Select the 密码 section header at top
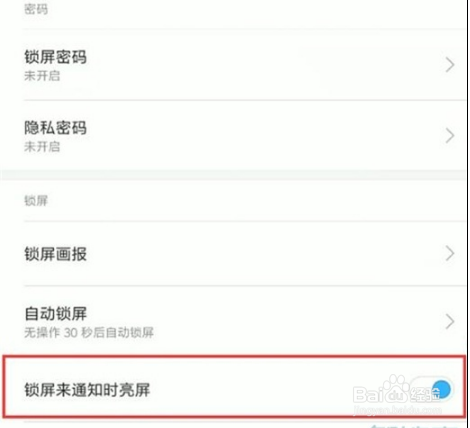The height and width of the screenshot is (428, 470). [36, 9]
